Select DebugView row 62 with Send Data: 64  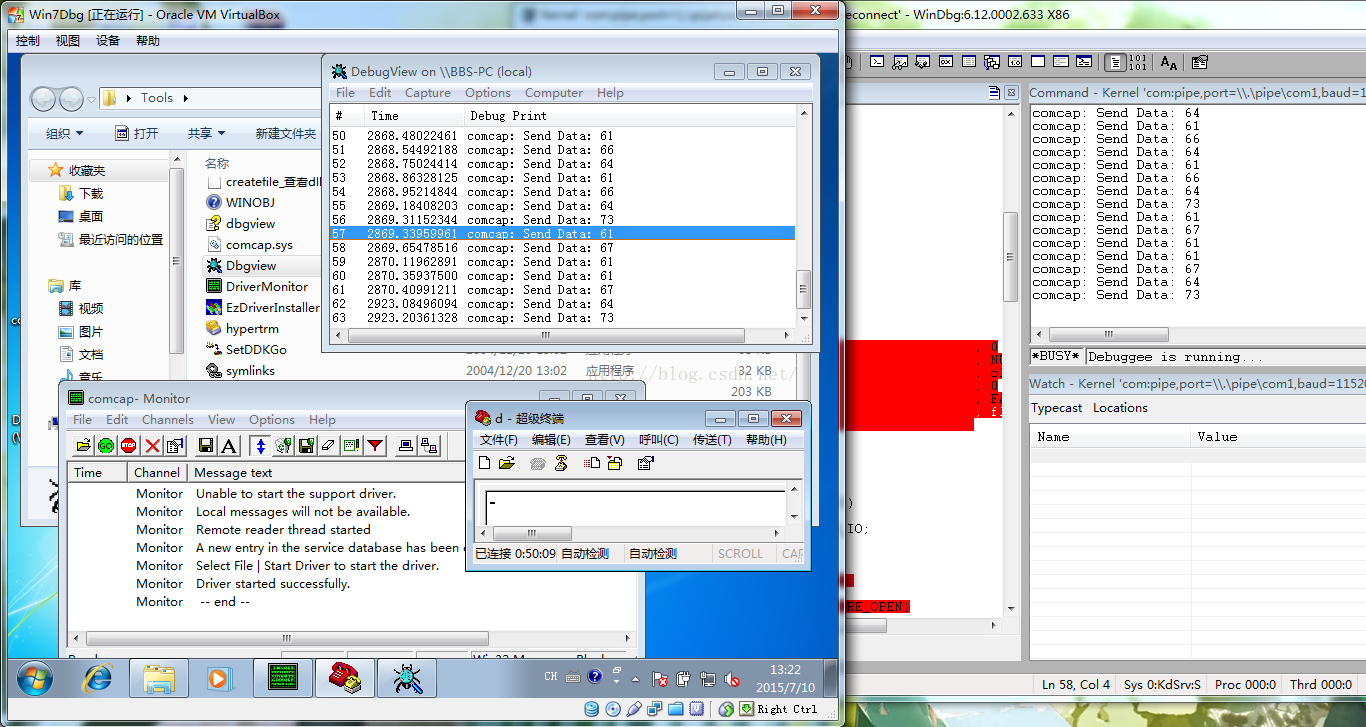[x=563, y=304]
